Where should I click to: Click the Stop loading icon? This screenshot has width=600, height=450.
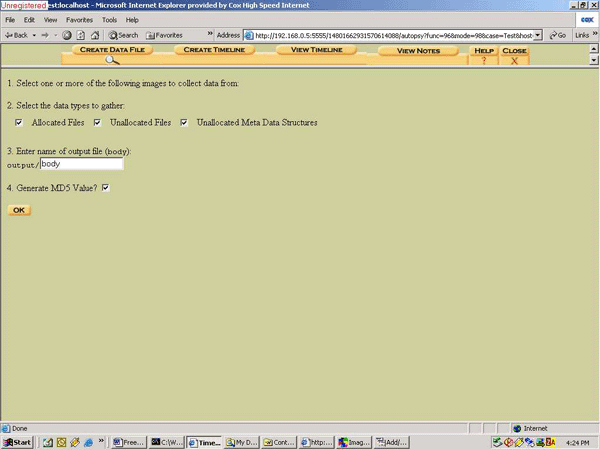(x=67, y=35)
